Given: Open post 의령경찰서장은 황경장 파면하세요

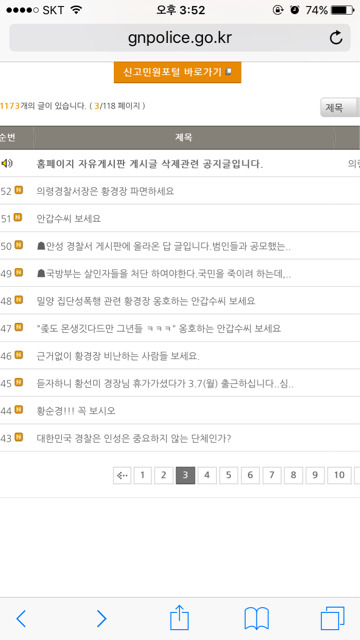Looking at the screenshot, I should click(105, 191).
